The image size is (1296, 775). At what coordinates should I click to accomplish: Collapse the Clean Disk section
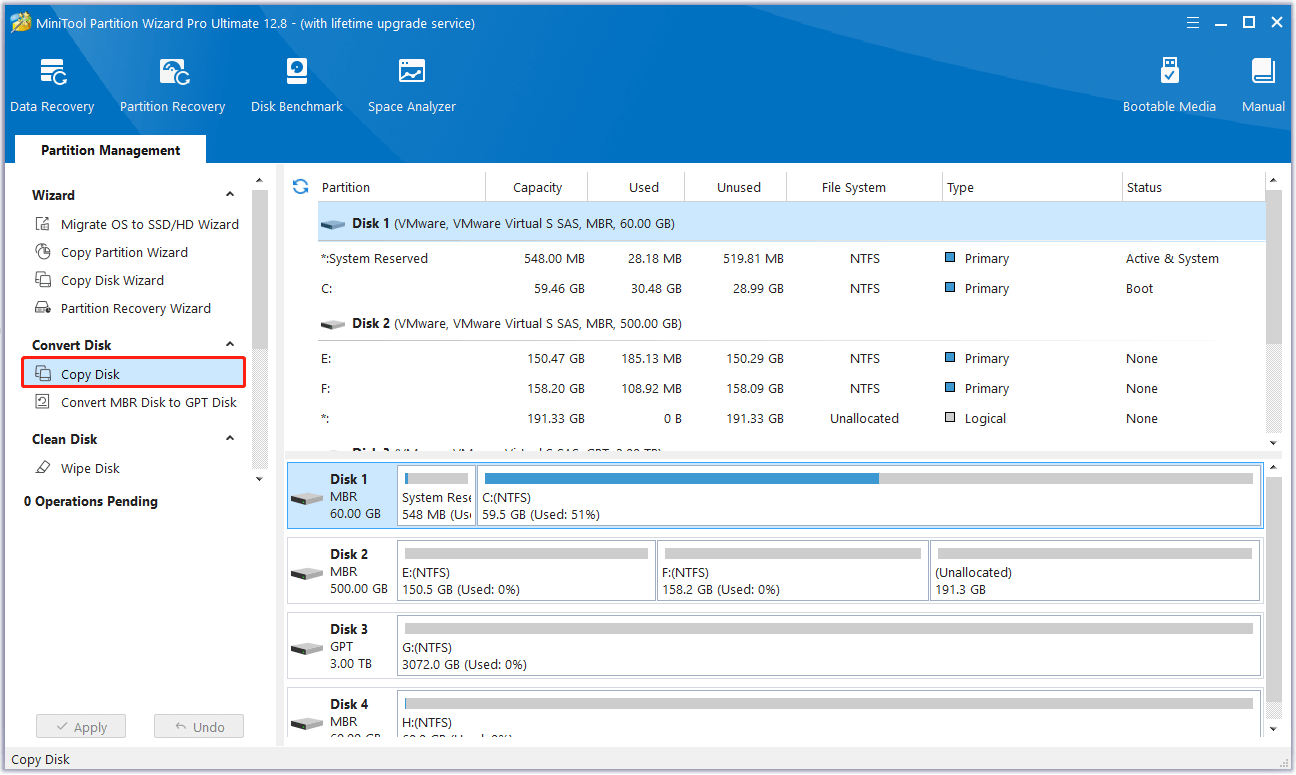230,439
